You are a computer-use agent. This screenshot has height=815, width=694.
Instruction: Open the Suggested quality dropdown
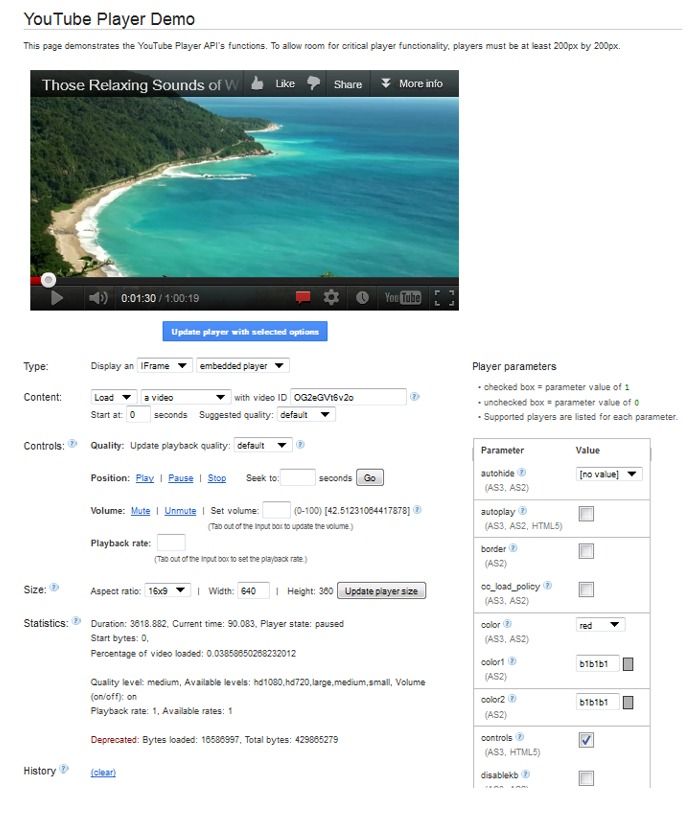tap(306, 415)
